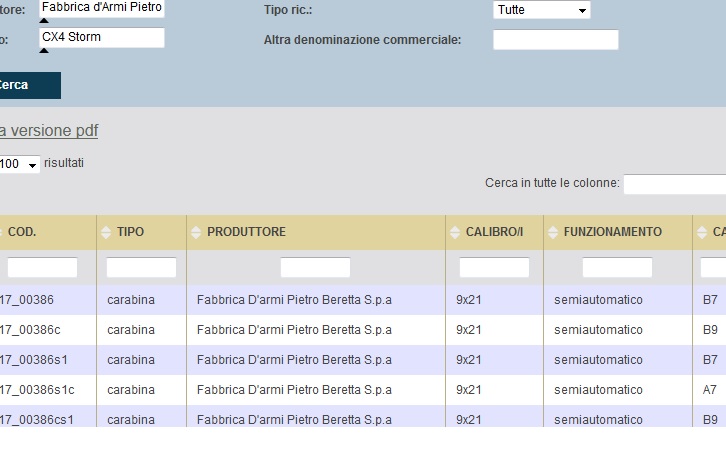This screenshot has height=453, width=726.
Task: Focus the Altra denominazione commerciale field
Action: click(x=556, y=39)
